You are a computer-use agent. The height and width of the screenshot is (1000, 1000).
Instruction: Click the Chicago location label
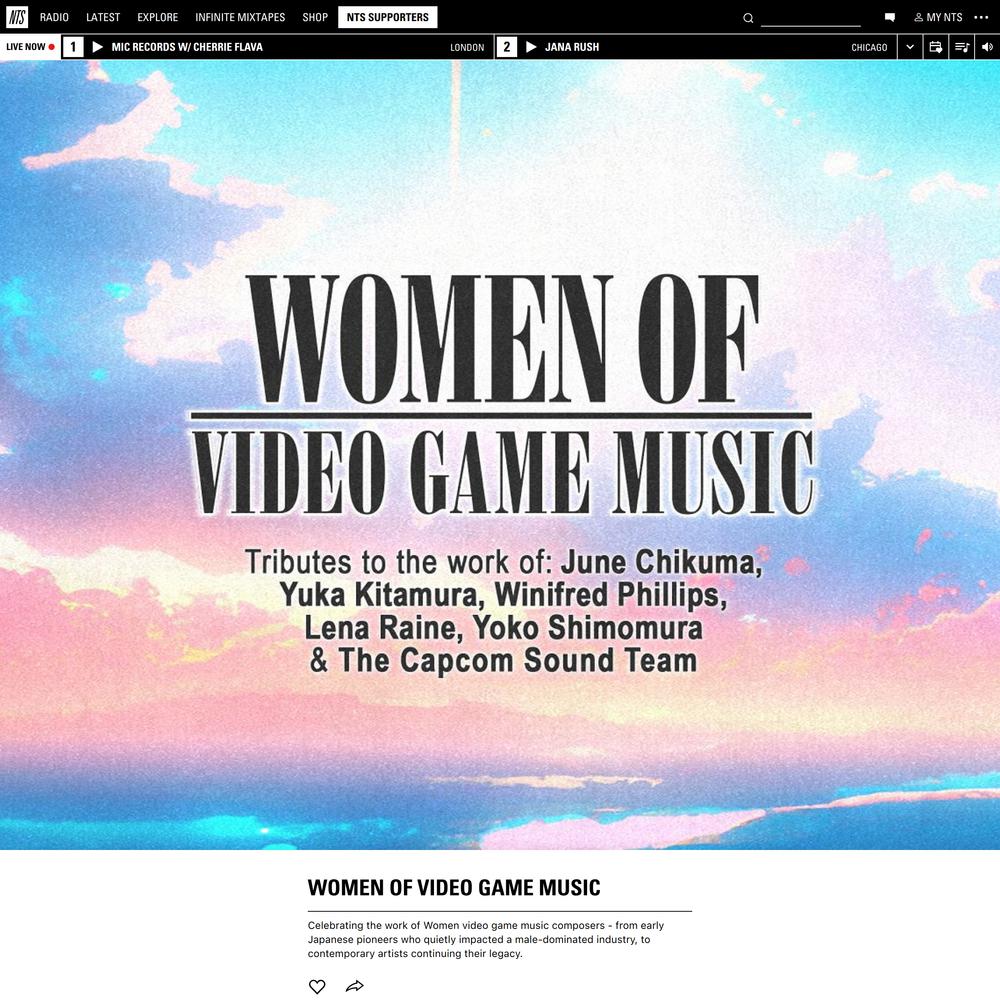869,47
